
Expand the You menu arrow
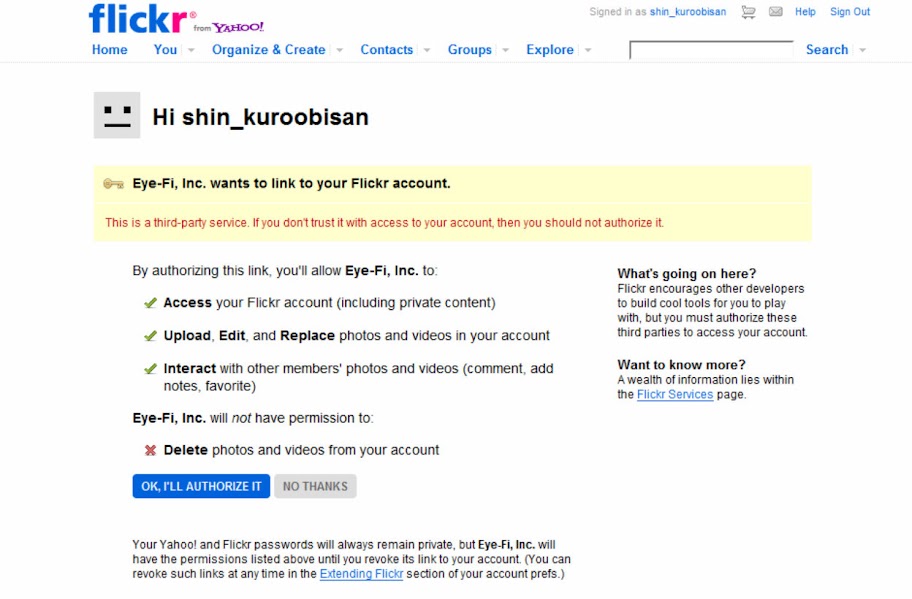(x=191, y=50)
